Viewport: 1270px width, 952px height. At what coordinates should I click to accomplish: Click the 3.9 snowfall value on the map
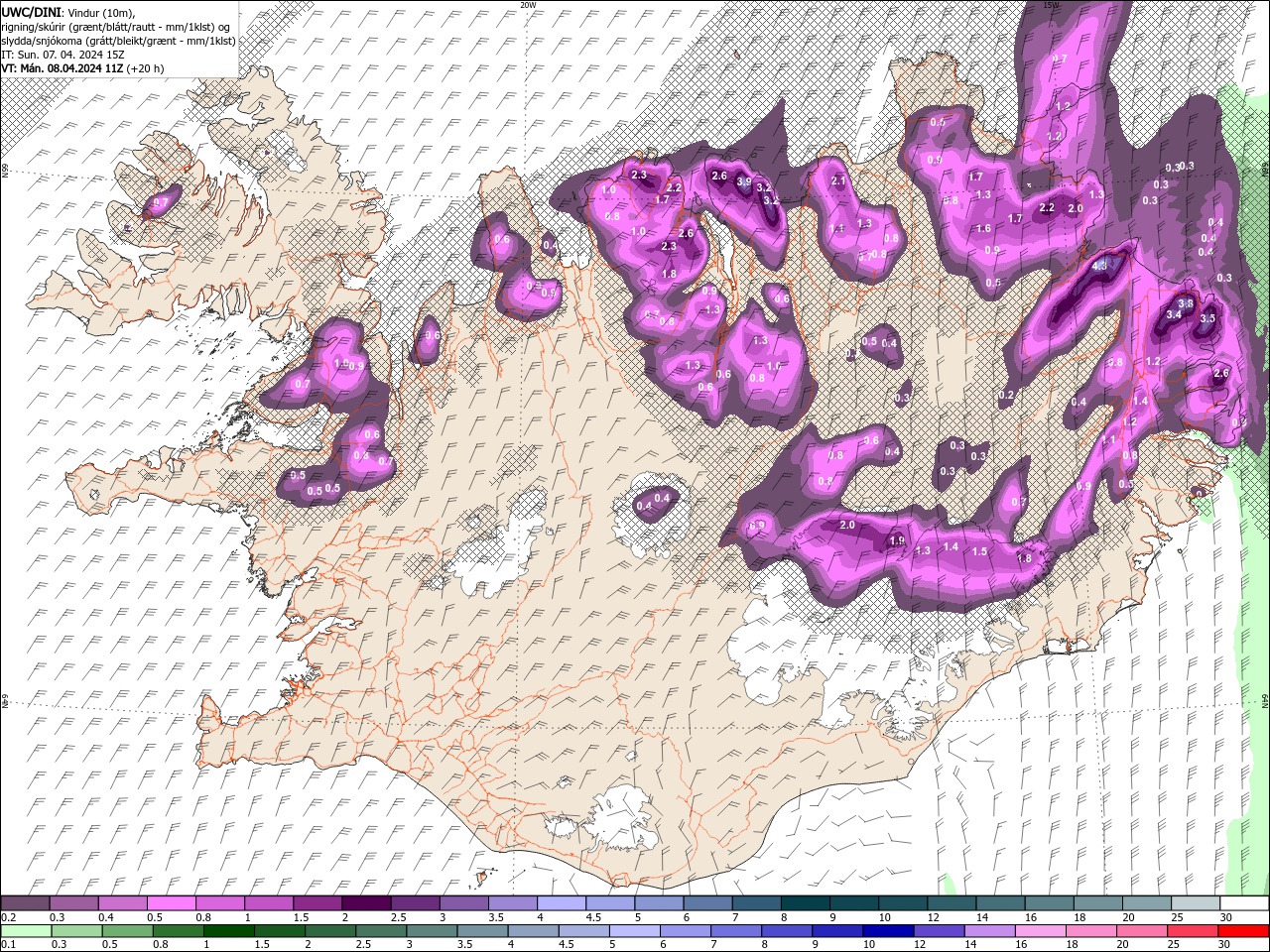tap(744, 182)
